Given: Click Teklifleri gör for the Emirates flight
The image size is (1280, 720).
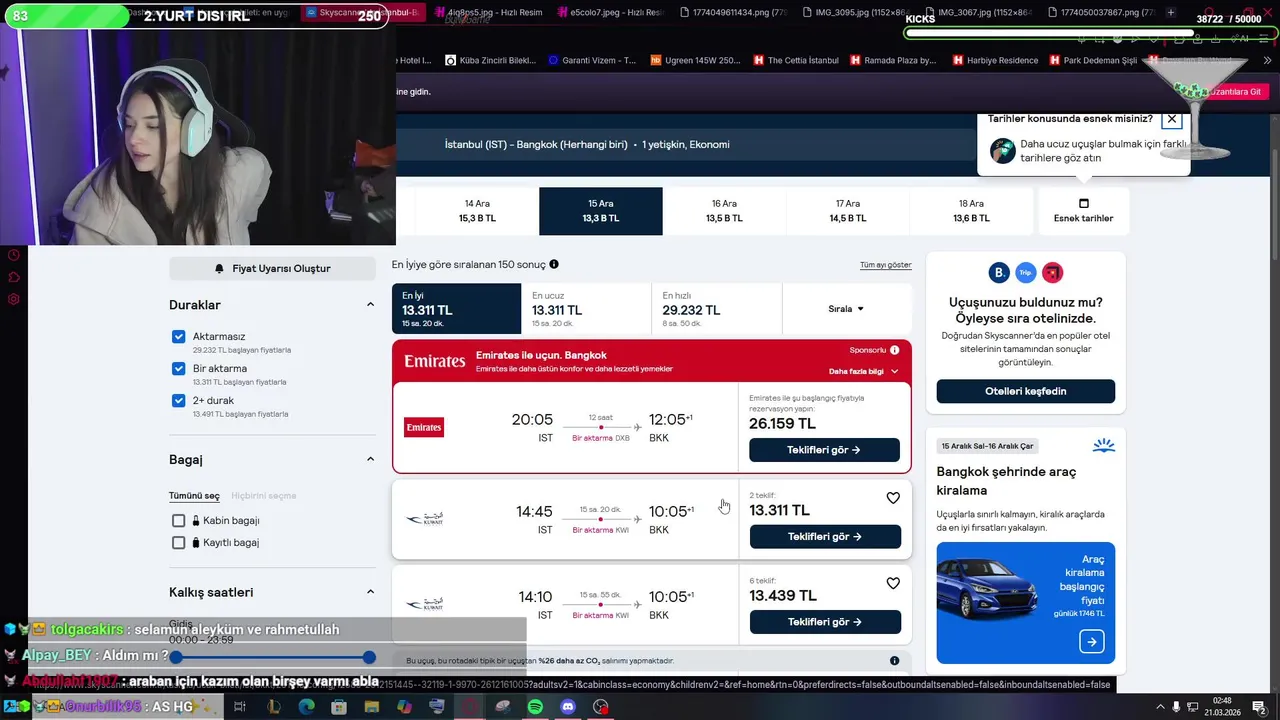Looking at the screenshot, I should 824,450.
